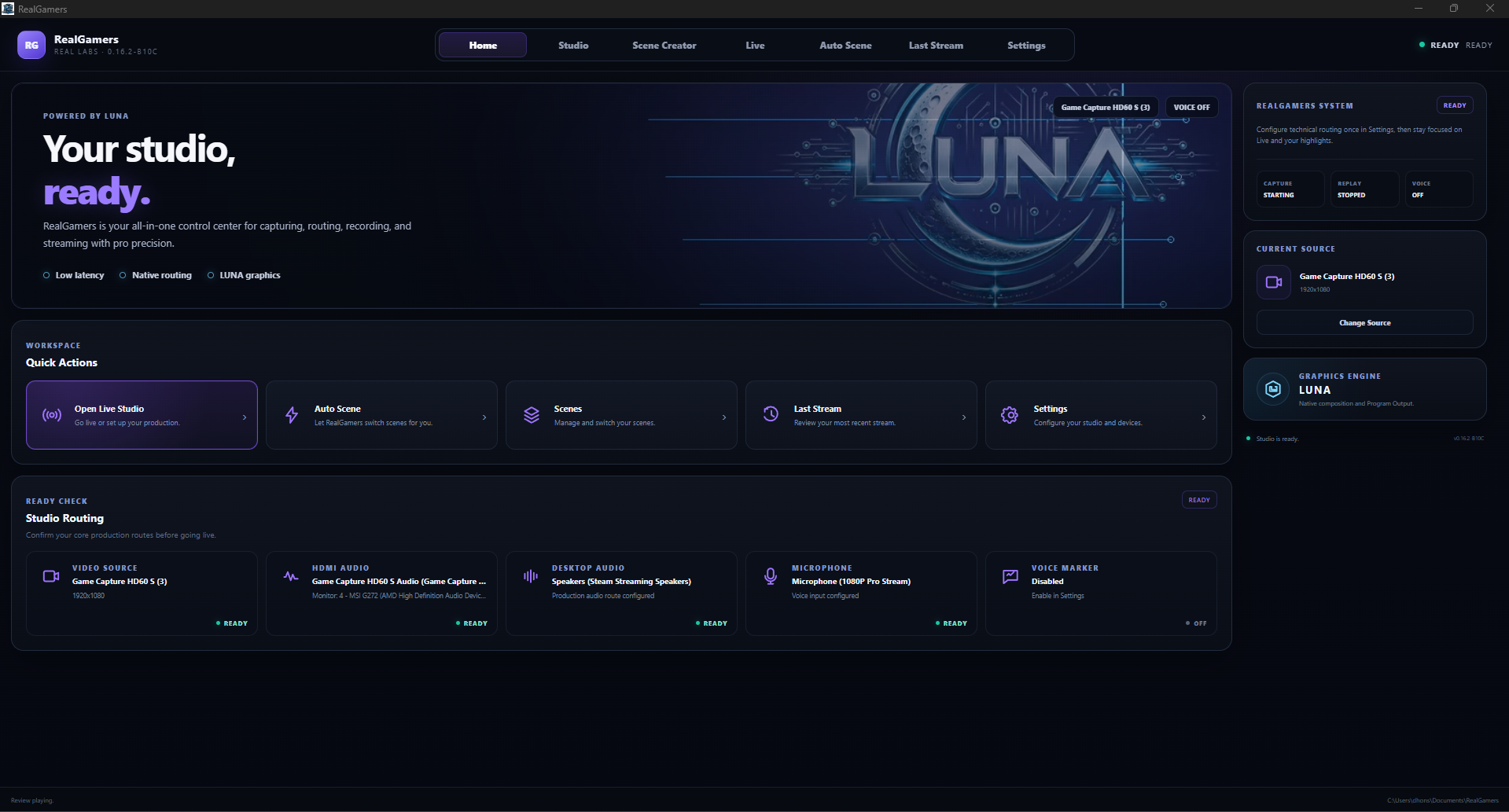Click the Video Source camera icon
Image resolution: width=1509 pixels, height=812 pixels.
point(51,576)
